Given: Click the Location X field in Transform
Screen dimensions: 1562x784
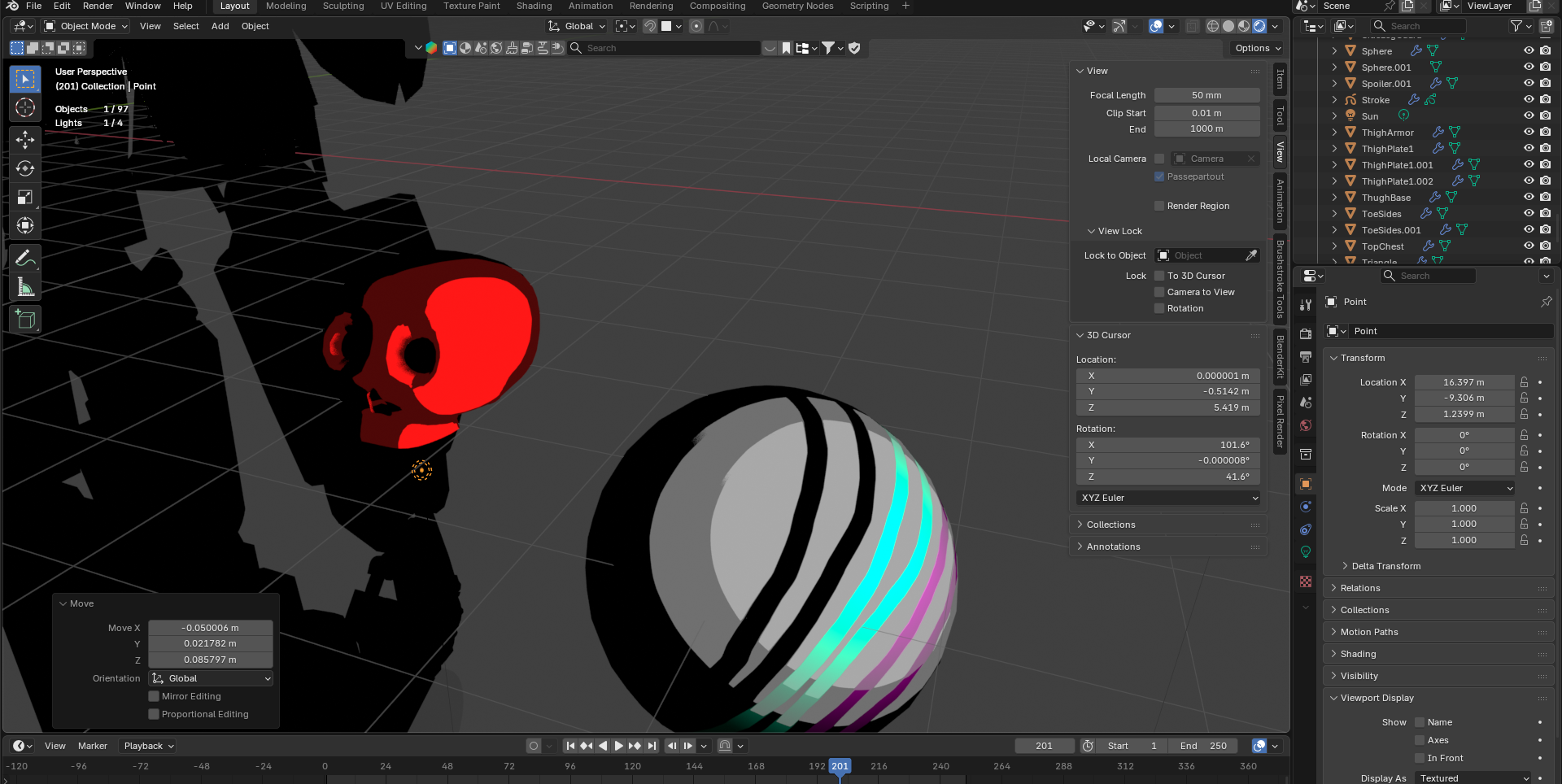Looking at the screenshot, I should pyautogui.click(x=1463, y=382).
